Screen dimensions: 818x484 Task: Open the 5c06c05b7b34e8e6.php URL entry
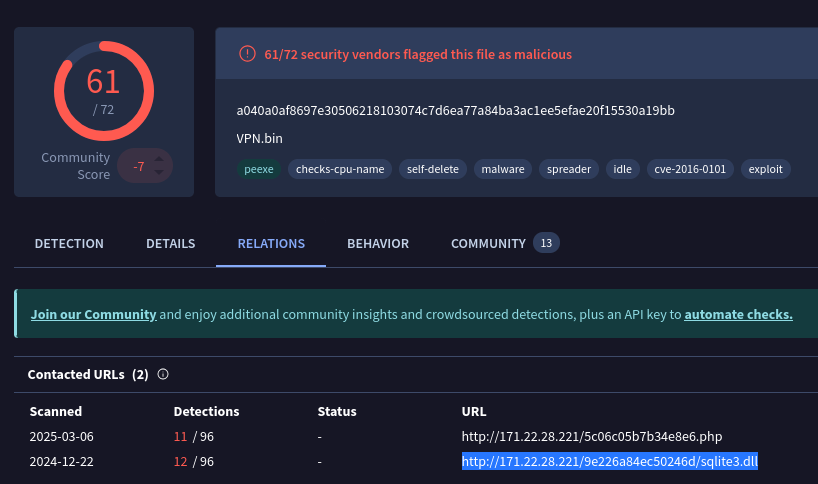(591, 437)
